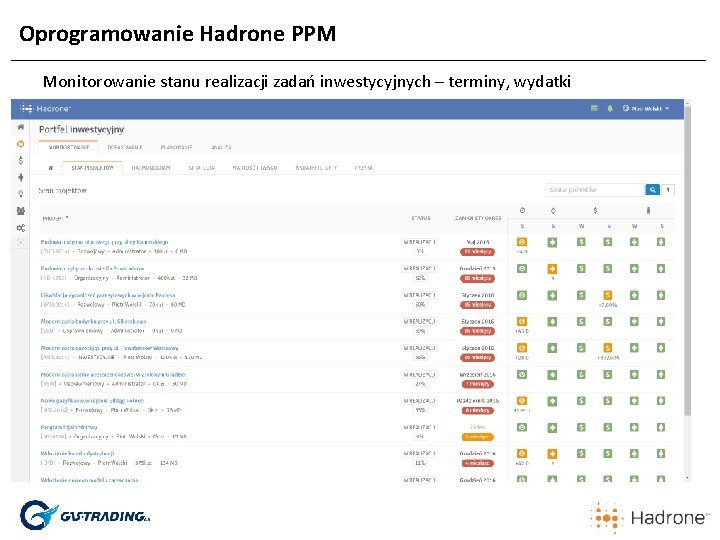This screenshot has height=540, width=720.
Task: Click the scrollbar down arrow at the window bottom
Action: click(x=687, y=478)
